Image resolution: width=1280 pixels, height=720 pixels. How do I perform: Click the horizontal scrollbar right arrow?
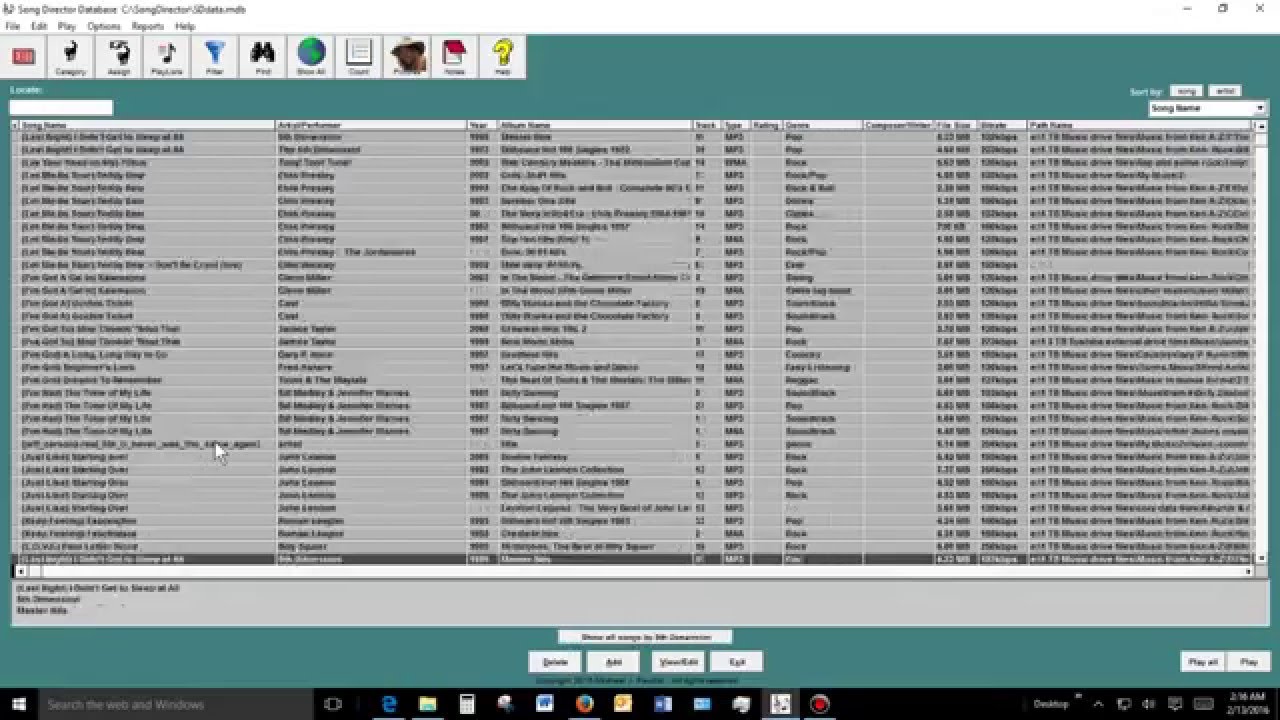tap(1248, 571)
